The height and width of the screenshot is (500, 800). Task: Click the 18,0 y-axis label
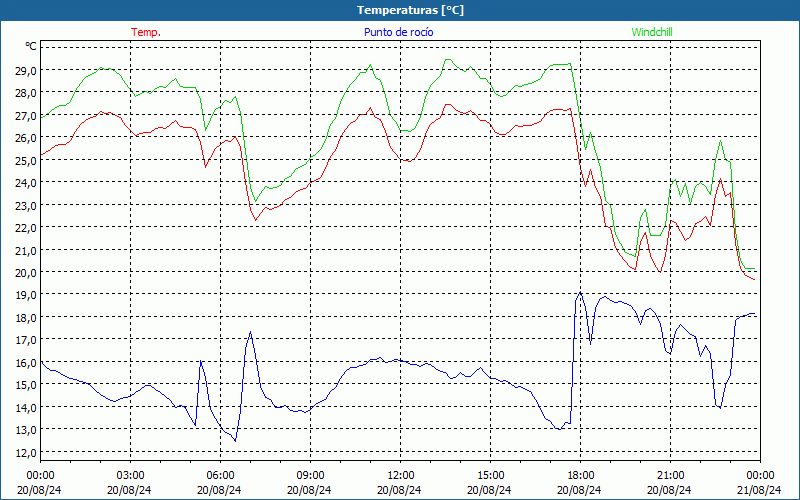[26, 317]
